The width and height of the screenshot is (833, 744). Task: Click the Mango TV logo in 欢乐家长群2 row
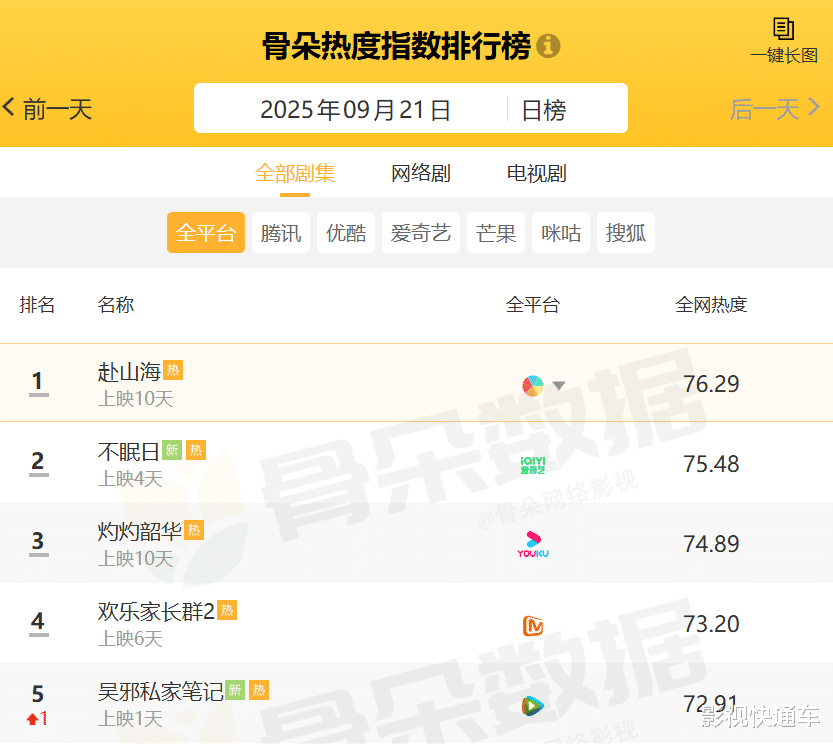click(533, 625)
